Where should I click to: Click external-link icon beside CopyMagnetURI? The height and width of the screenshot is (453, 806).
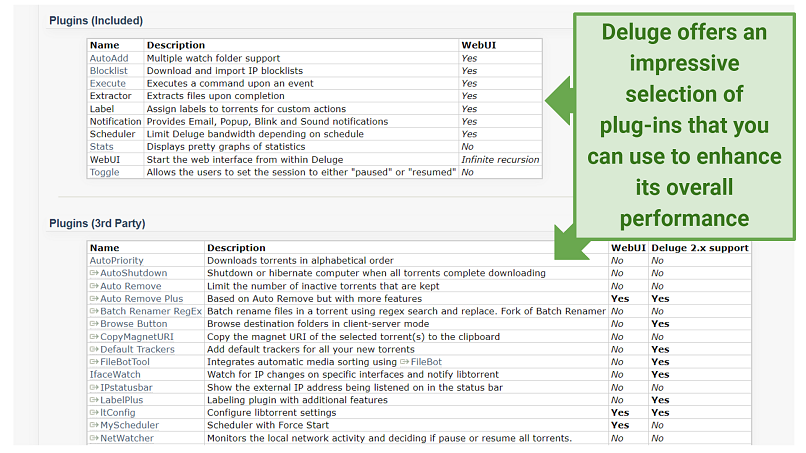(x=94, y=337)
